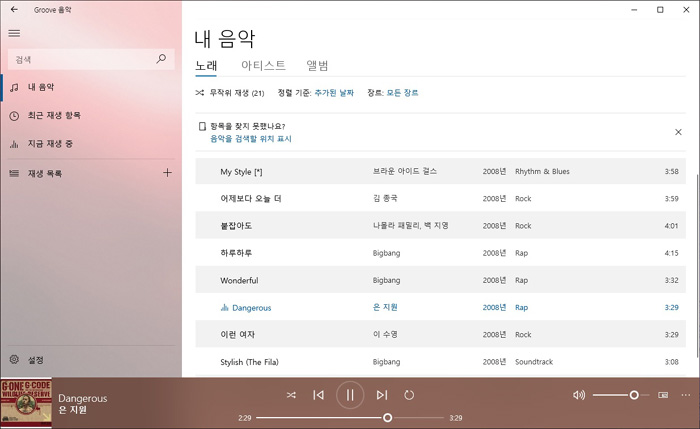Open the hamburger navigation menu

(14, 33)
